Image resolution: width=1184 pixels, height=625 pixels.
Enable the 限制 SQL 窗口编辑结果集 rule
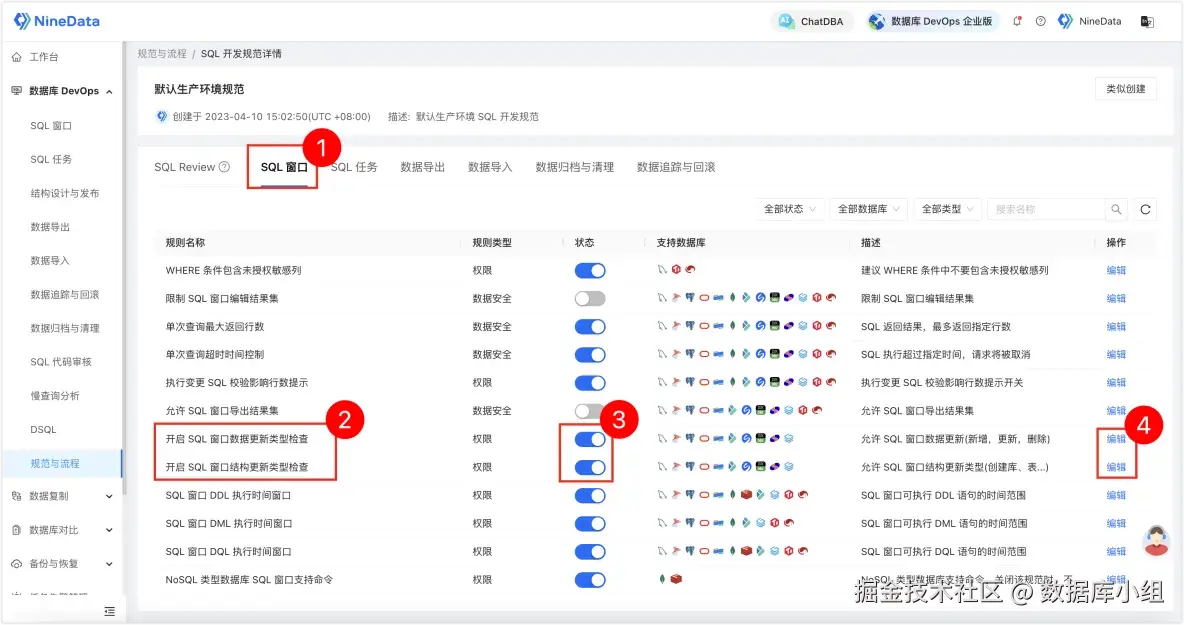(591, 297)
